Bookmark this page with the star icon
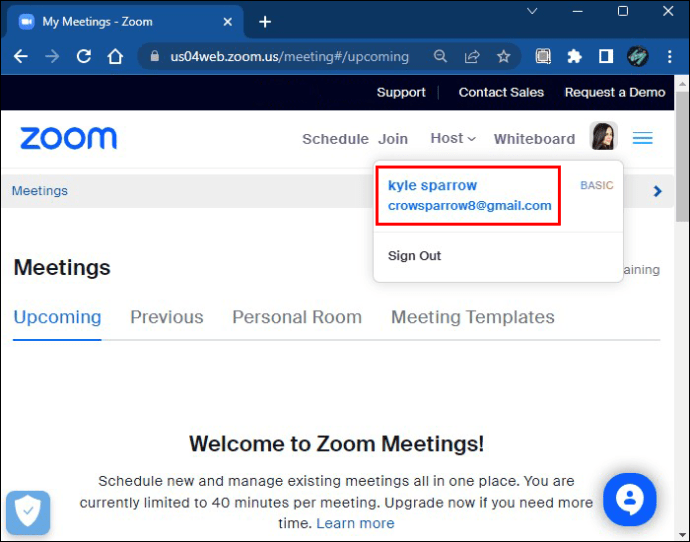This screenshot has width=690, height=542. (503, 56)
